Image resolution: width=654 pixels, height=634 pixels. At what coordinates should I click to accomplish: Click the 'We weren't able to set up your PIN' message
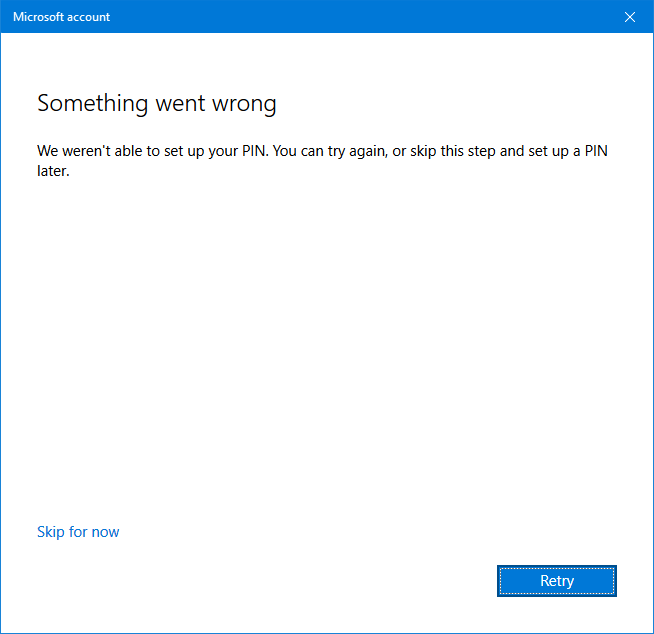pos(322,161)
